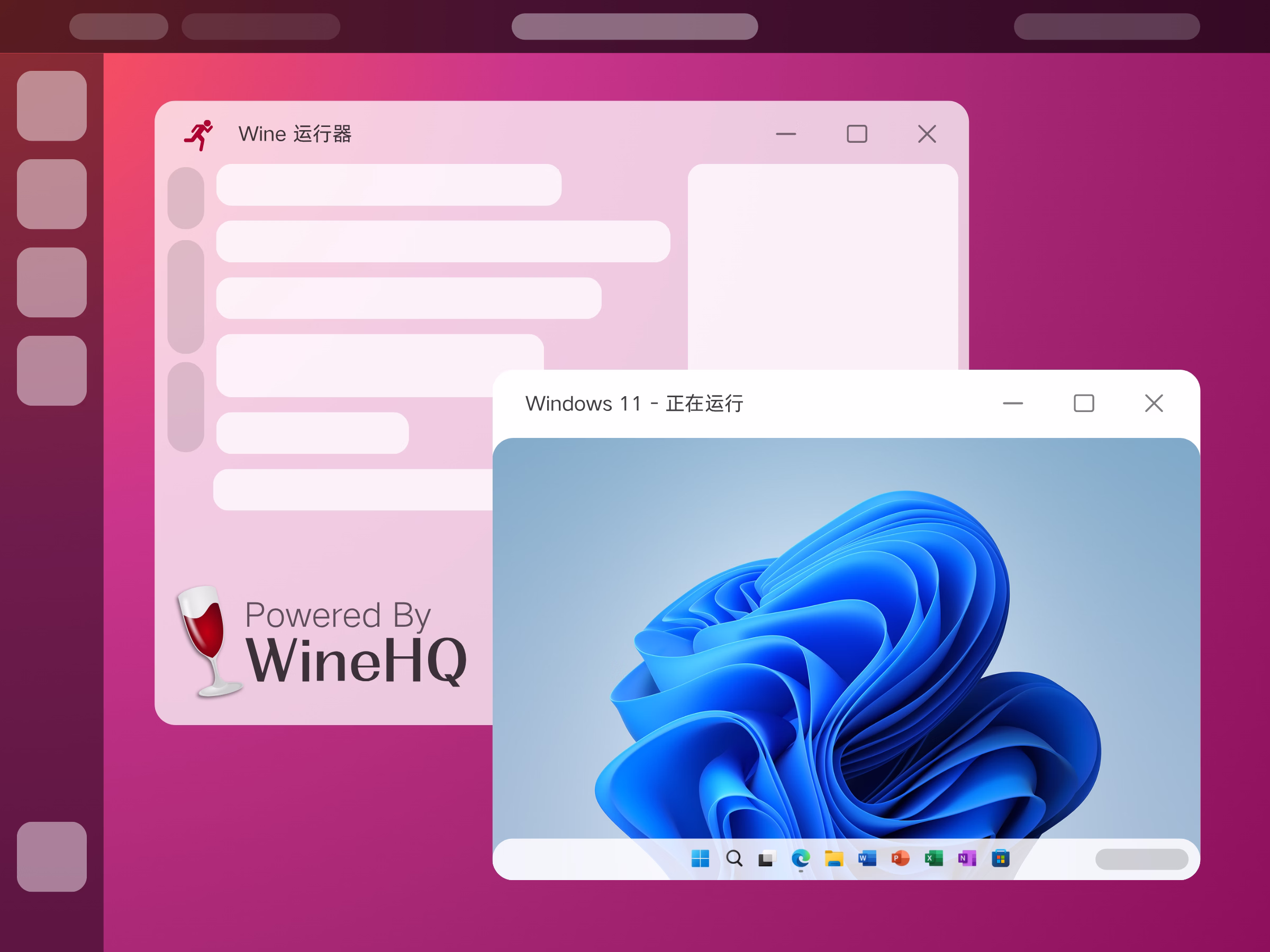Screen dimensions: 1270x952
Task: Click the WineHQ wine glass logo
Action: pyautogui.click(x=209, y=642)
